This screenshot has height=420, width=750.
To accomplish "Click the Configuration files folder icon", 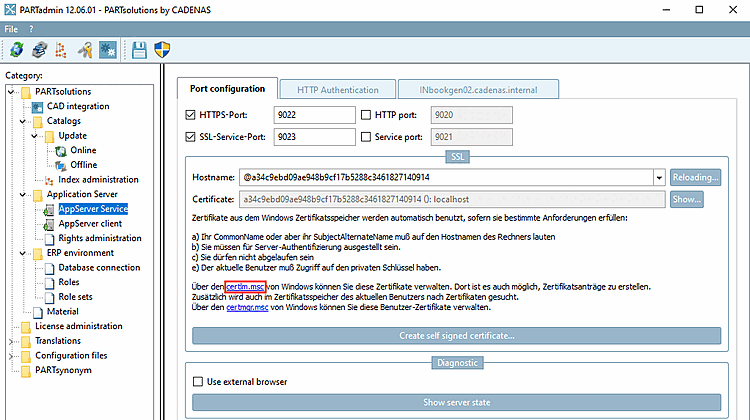I will pos(26,356).
